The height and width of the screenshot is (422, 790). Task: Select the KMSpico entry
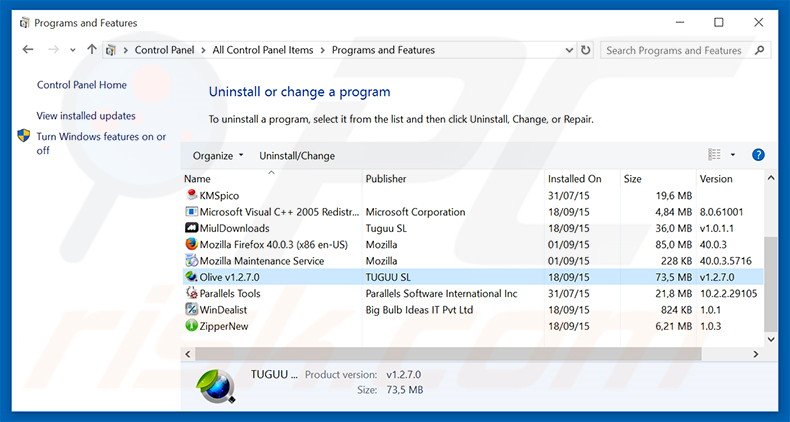pyautogui.click(x=472, y=195)
